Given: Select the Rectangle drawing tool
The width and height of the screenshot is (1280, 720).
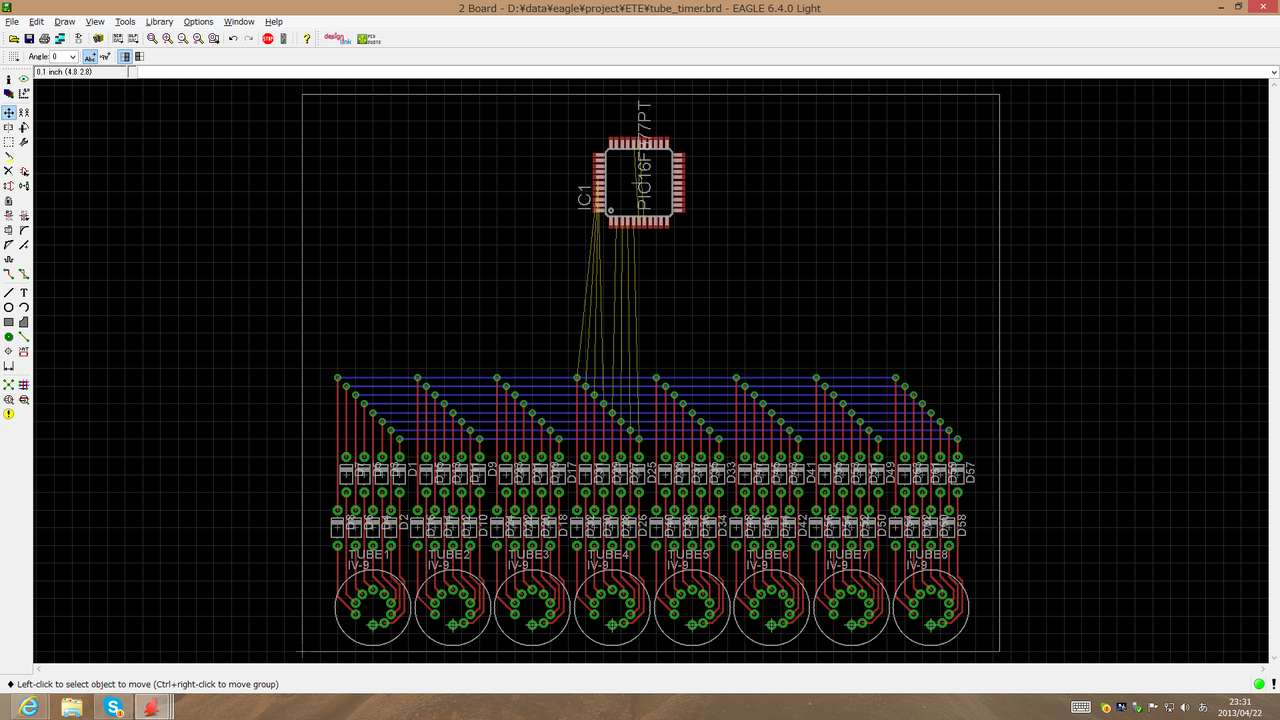Looking at the screenshot, I should coord(9,322).
